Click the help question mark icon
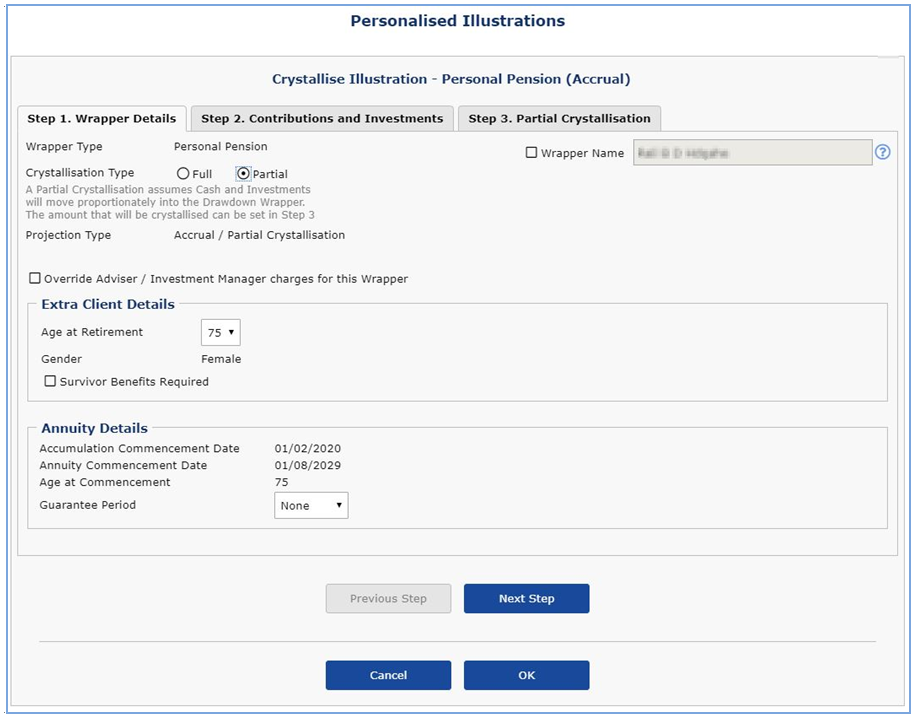 (882, 153)
